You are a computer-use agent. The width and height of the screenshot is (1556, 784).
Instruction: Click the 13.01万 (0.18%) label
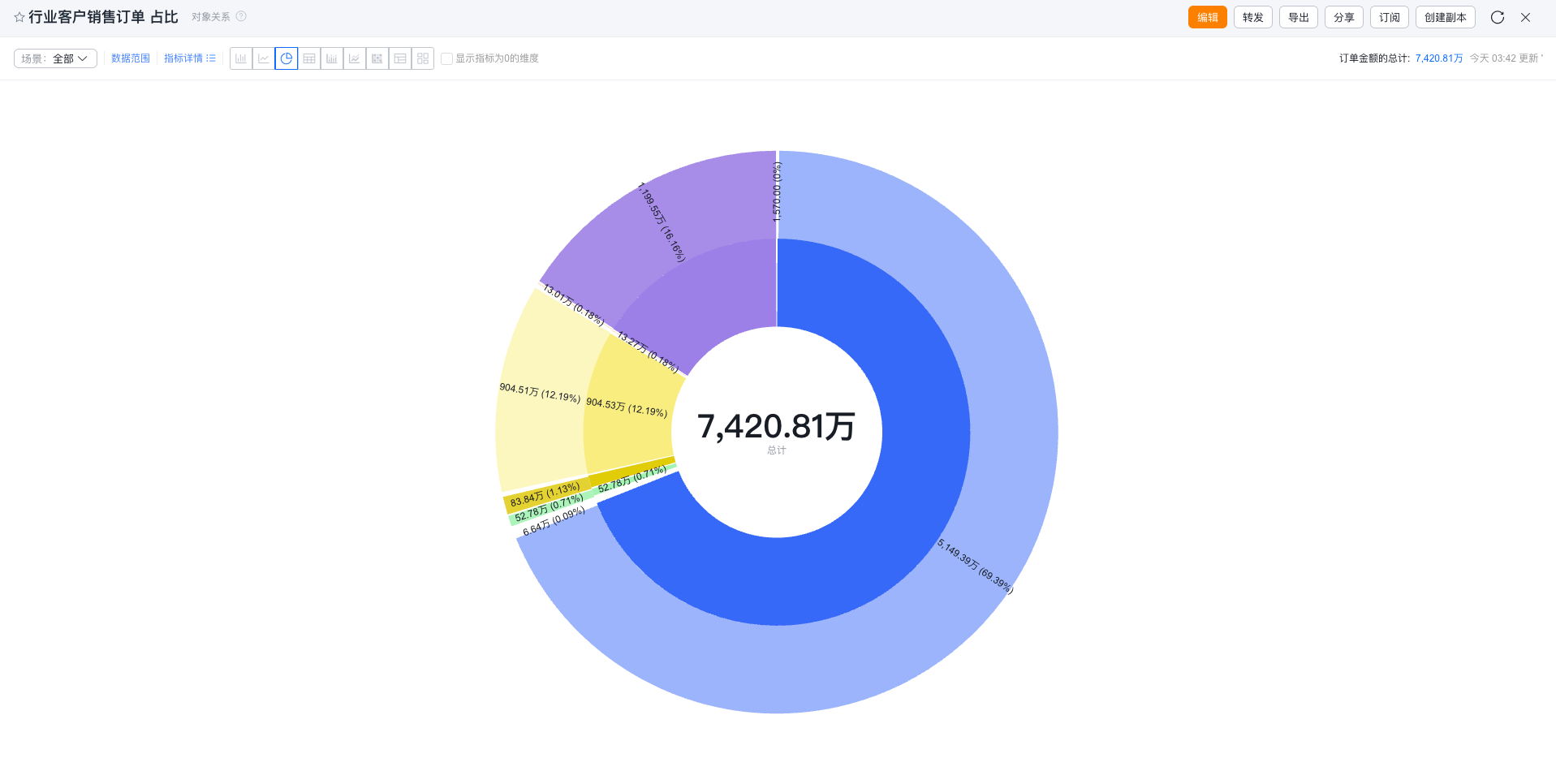click(x=573, y=304)
